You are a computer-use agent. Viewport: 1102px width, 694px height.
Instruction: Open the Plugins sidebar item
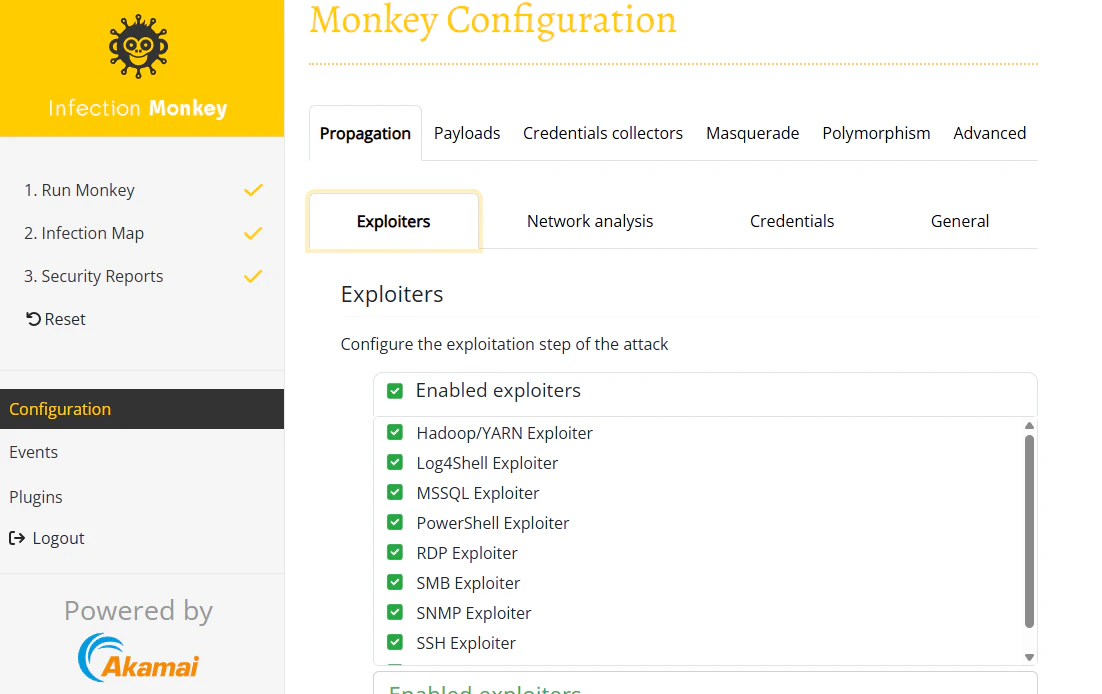36,497
